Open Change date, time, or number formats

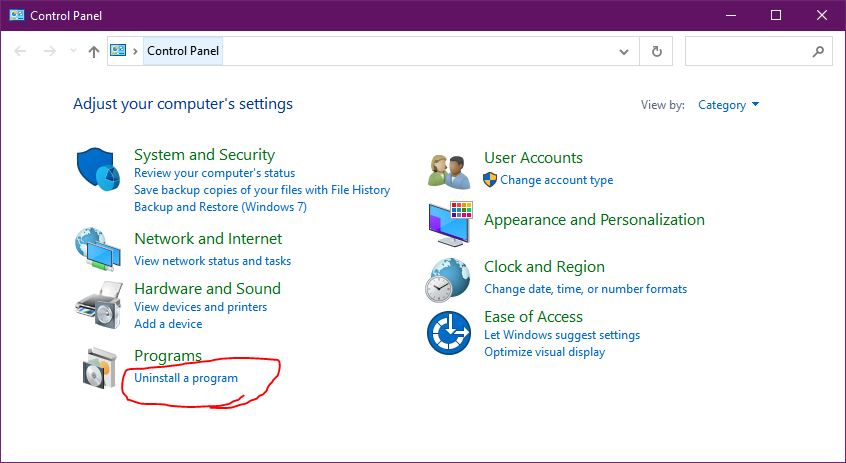coord(585,289)
